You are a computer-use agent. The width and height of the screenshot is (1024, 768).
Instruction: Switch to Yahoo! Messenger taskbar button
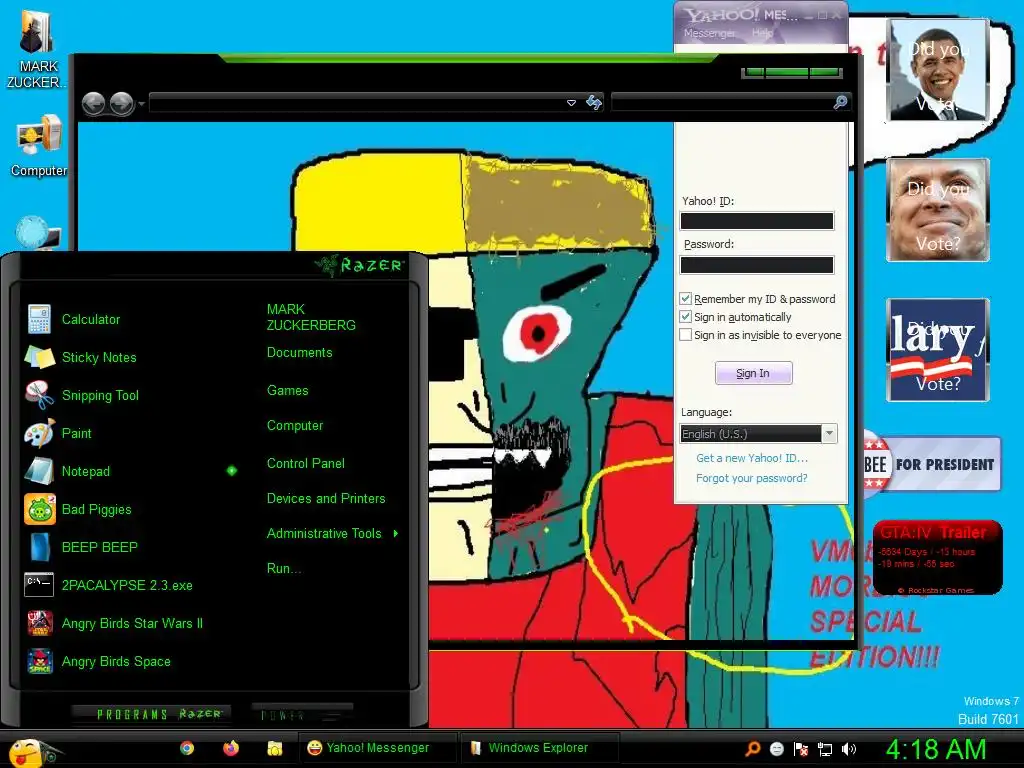coord(377,748)
